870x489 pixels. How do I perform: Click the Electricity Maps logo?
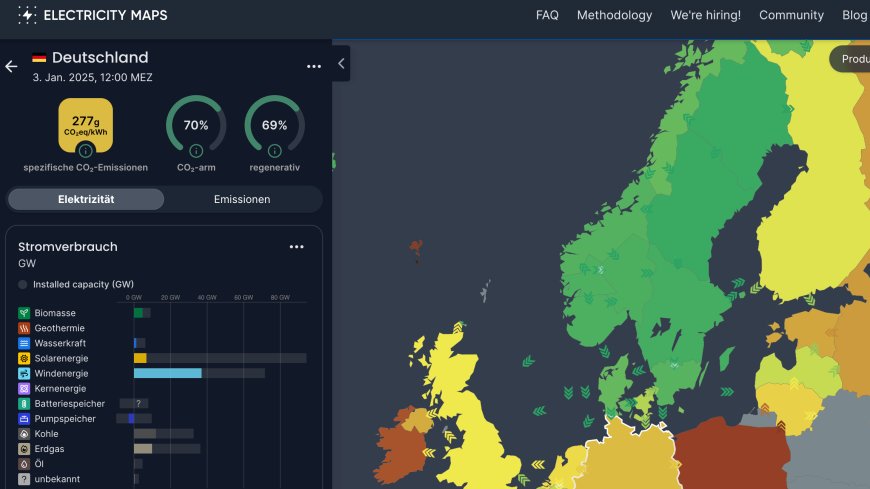92,15
